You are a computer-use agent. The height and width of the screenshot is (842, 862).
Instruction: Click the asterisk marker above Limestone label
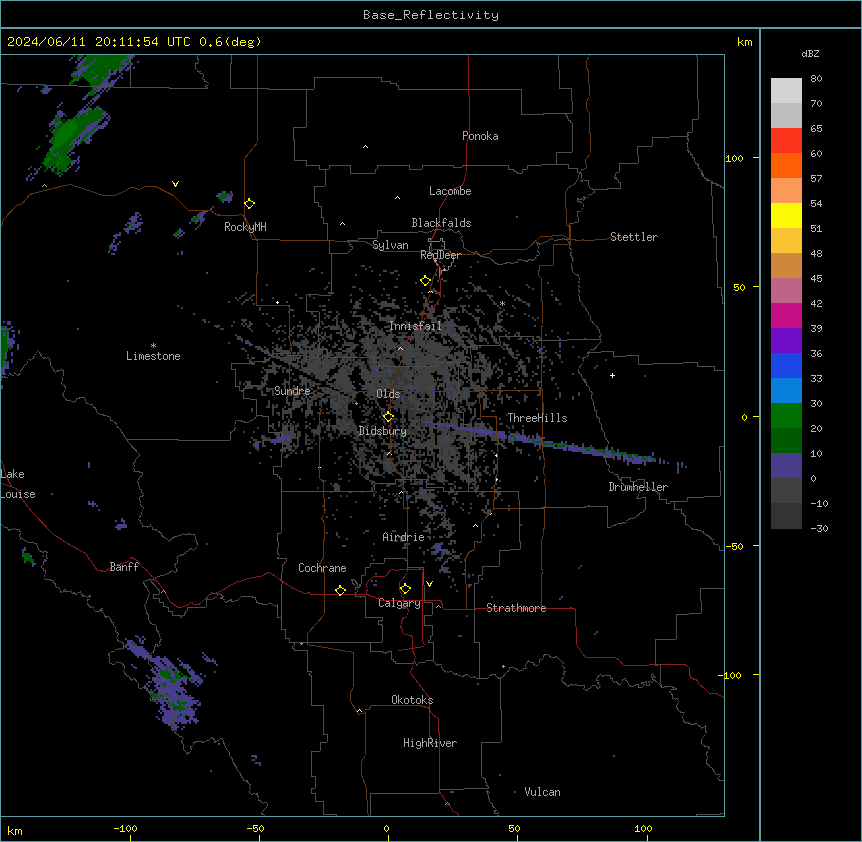[x=153, y=346]
